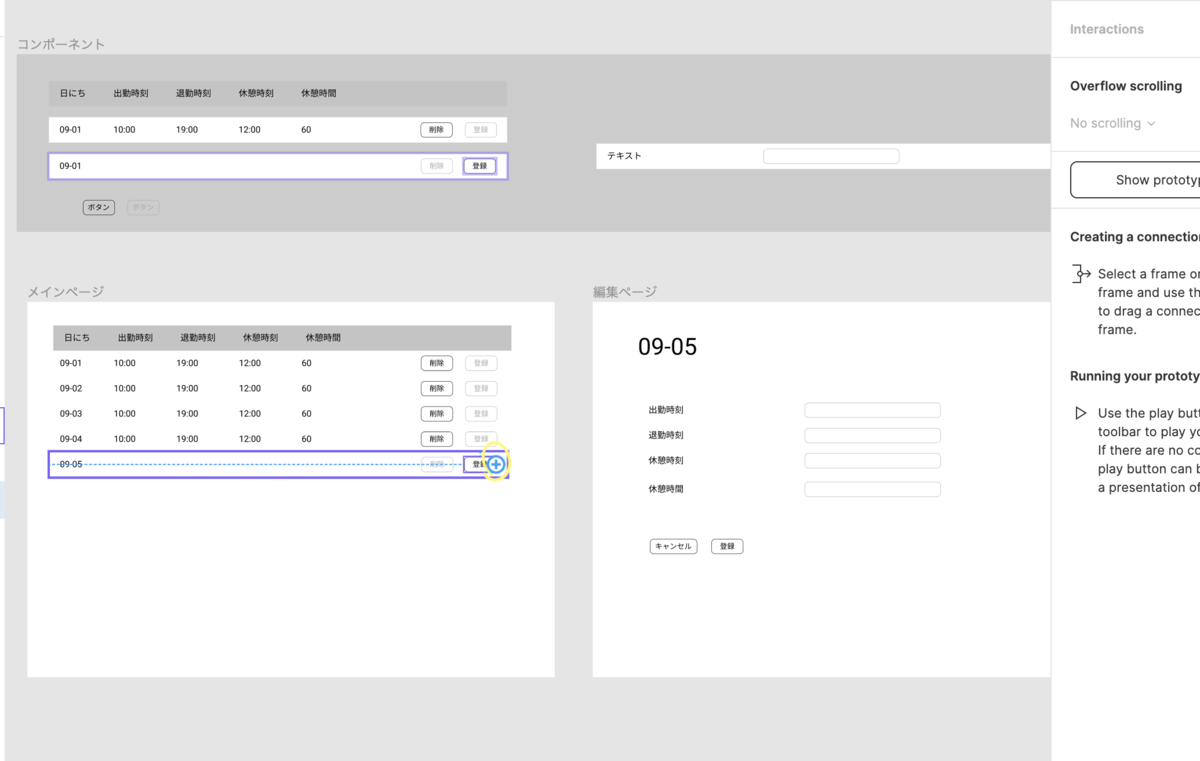Select the 退勤時刻 label on the edit page
This screenshot has width=1200, height=761.
click(x=666, y=435)
